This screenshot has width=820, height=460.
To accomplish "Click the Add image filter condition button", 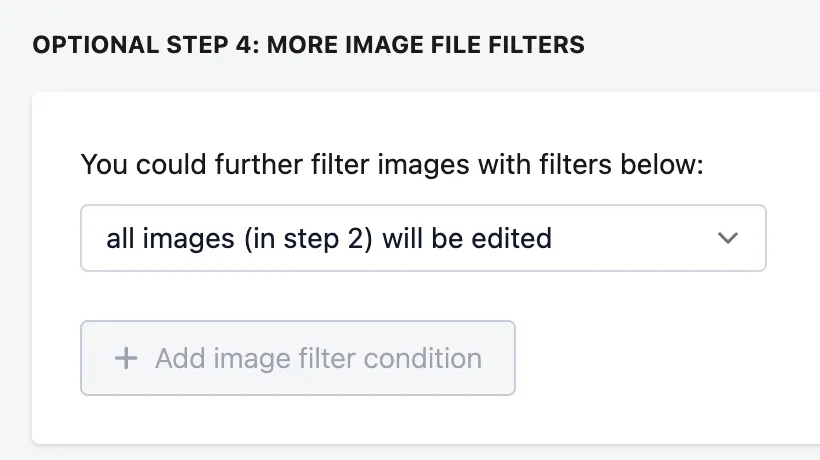I will 298,358.
